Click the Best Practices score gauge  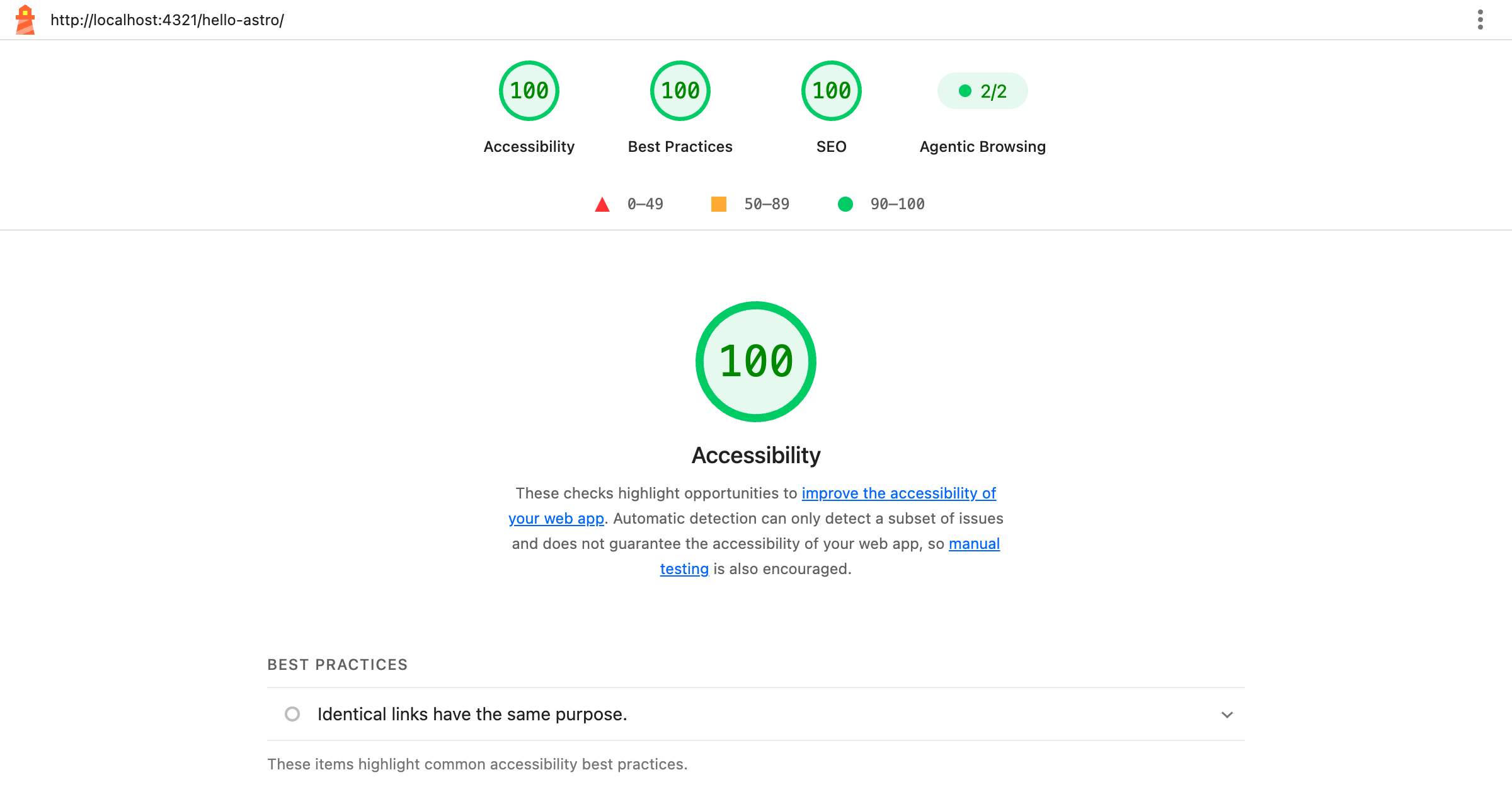coord(680,91)
